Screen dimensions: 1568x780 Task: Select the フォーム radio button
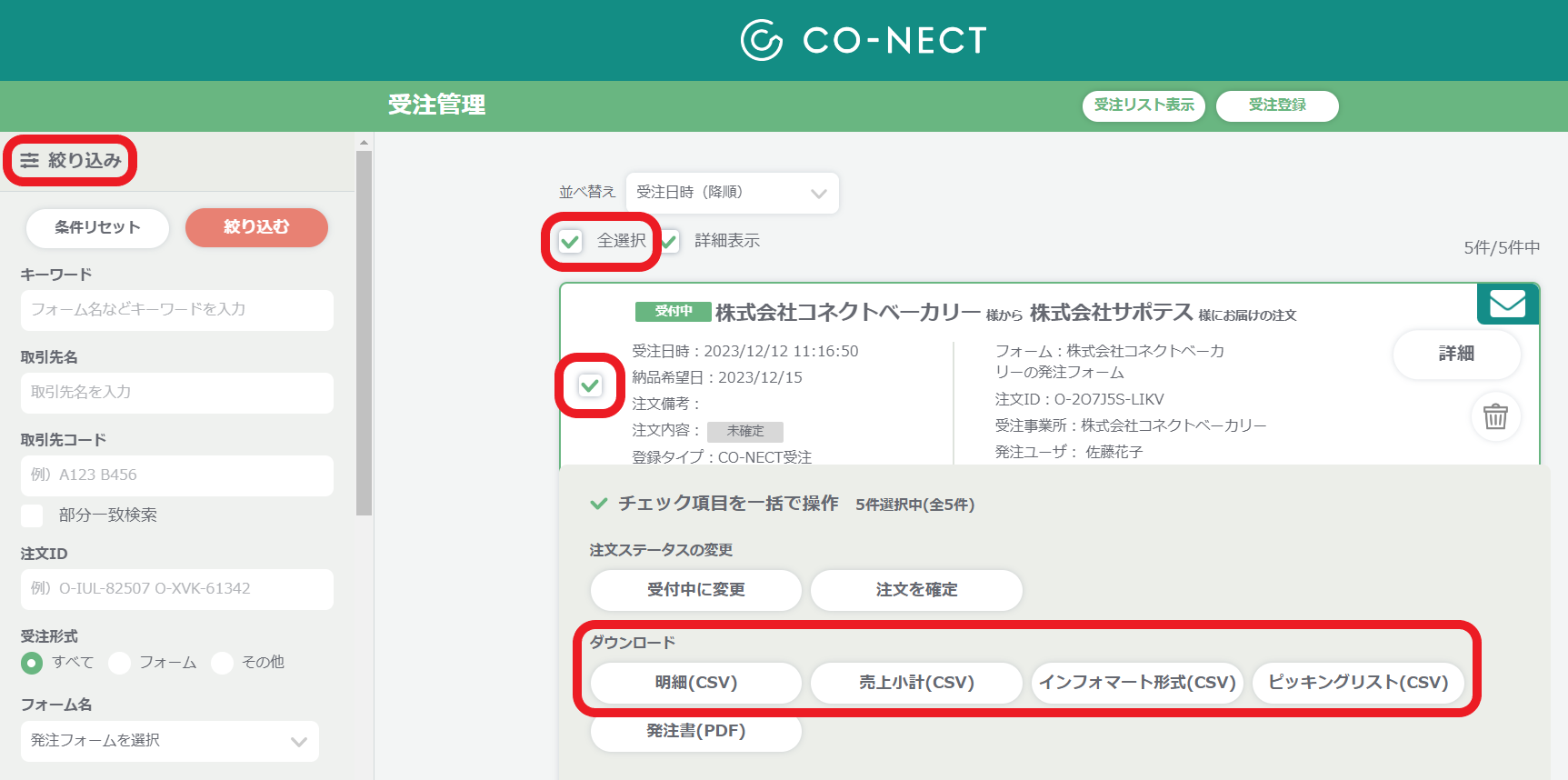coord(119,663)
